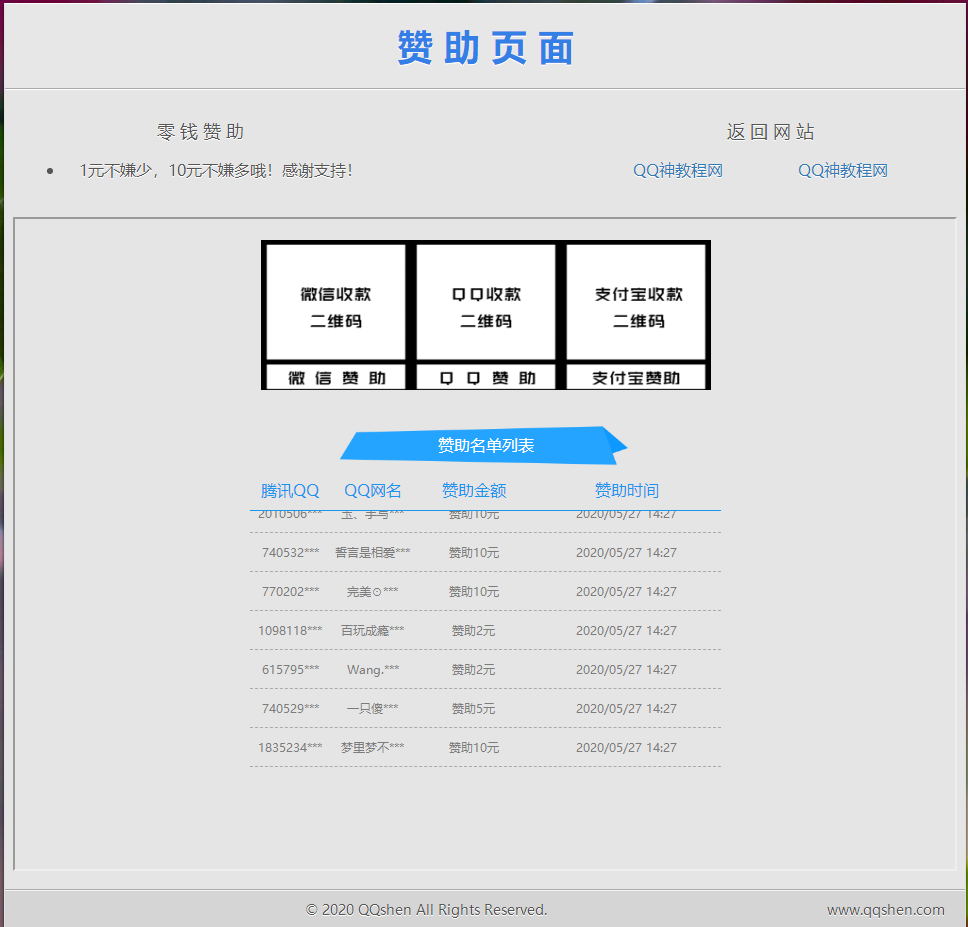This screenshot has height=927, width=968.
Task: Click the 2020 QQshen All Rights Reserved footer
Action: pos(427,910)
